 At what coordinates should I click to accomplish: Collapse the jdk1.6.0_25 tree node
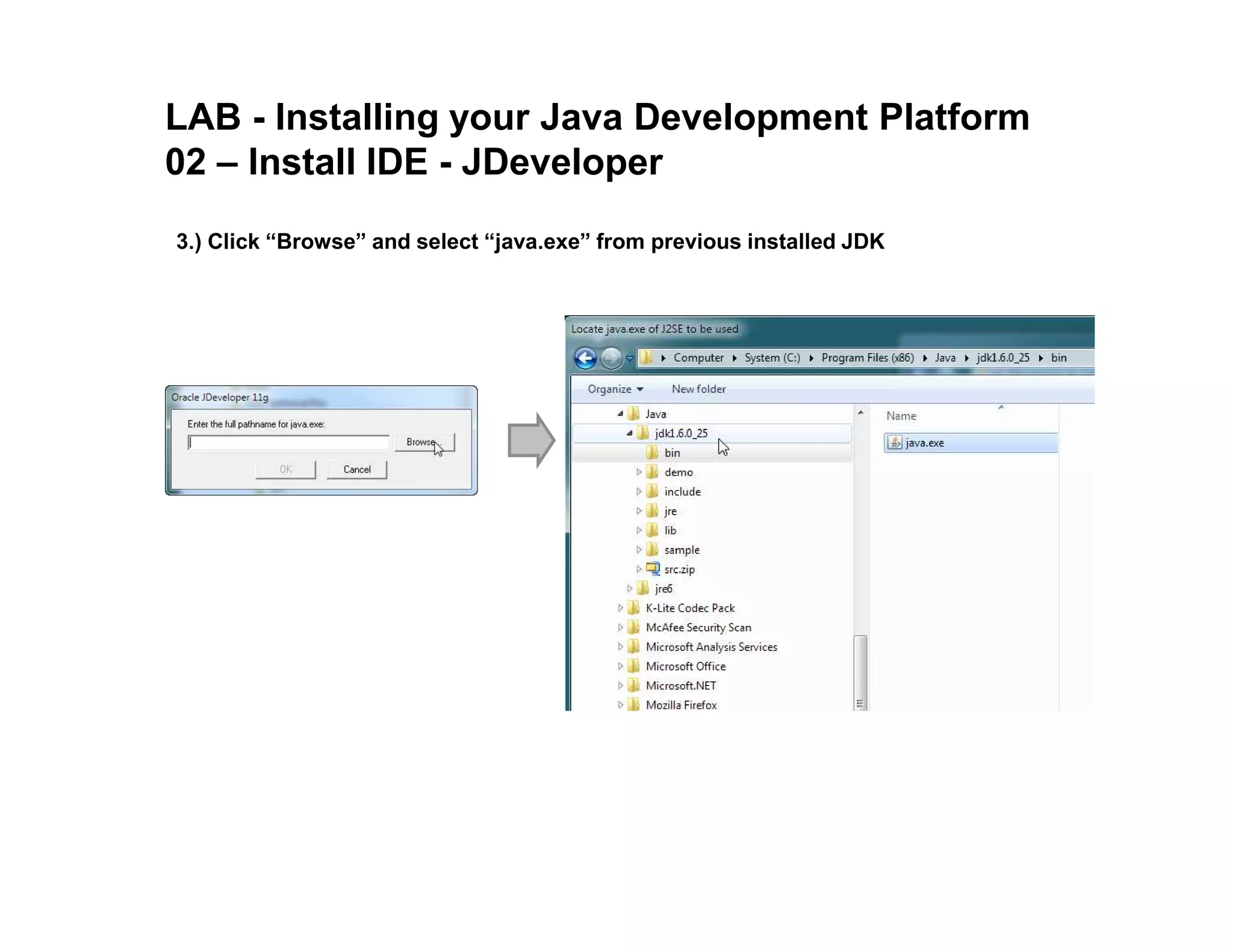(x=630, y=433)
